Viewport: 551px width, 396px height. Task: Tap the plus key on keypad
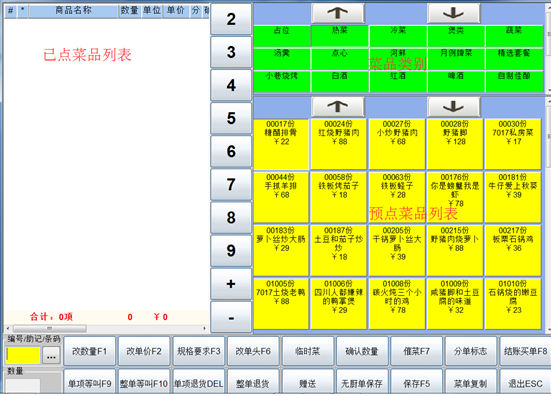pos(231,284)
